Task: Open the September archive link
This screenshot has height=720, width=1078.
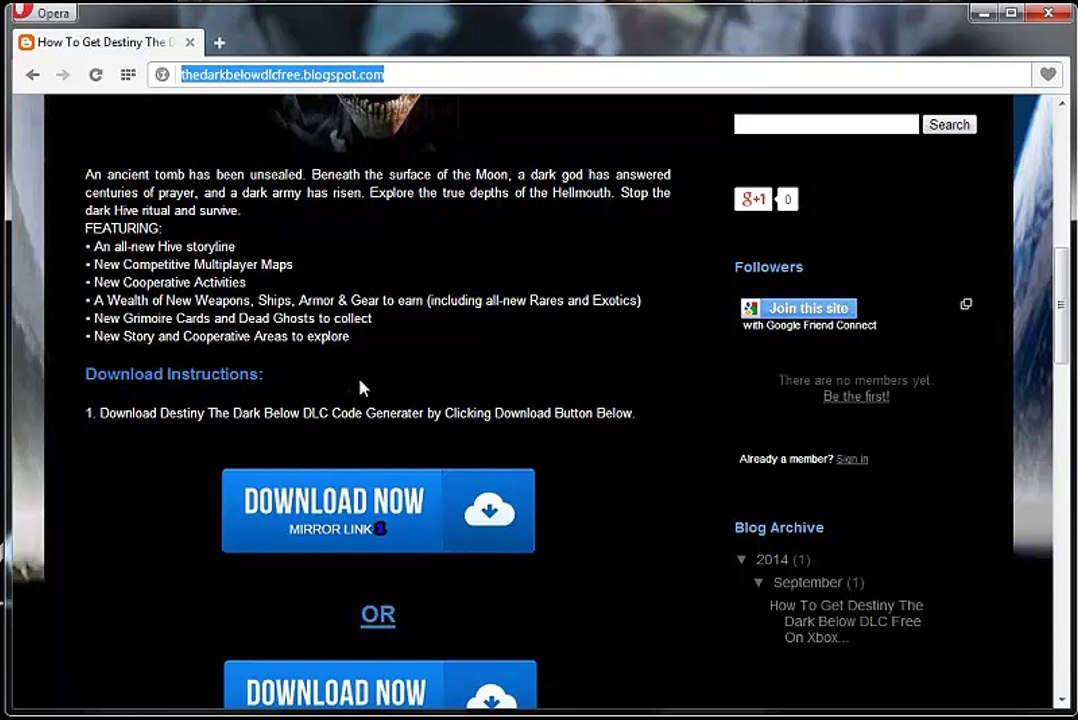Action: pos(807,582)
